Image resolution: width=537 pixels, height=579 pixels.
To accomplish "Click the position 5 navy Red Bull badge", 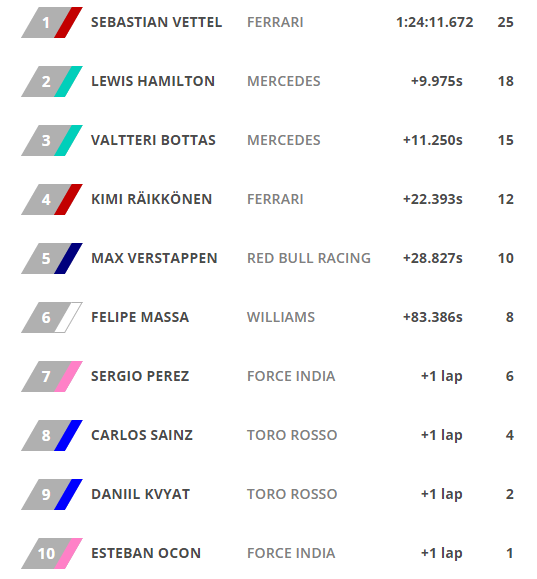I will [52, 258].
